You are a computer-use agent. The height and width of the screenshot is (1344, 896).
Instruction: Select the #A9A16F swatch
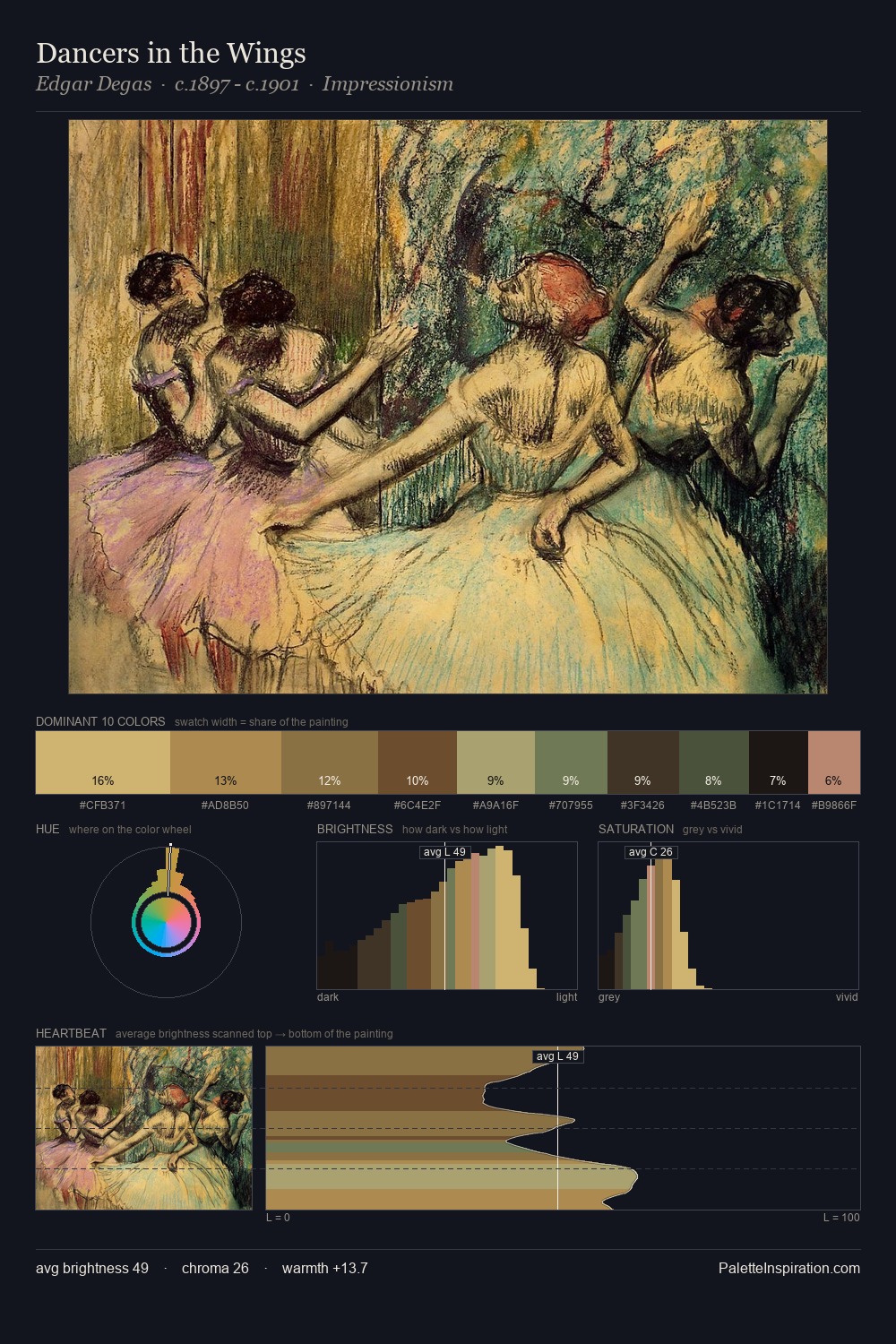click(495, 762)
